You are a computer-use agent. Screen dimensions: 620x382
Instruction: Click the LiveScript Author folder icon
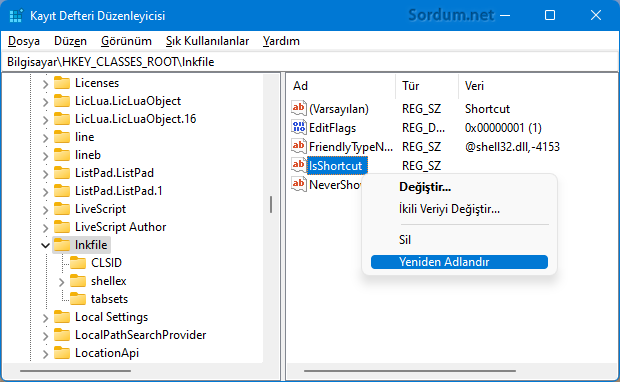pyautogui.click(x=62, y=227)
